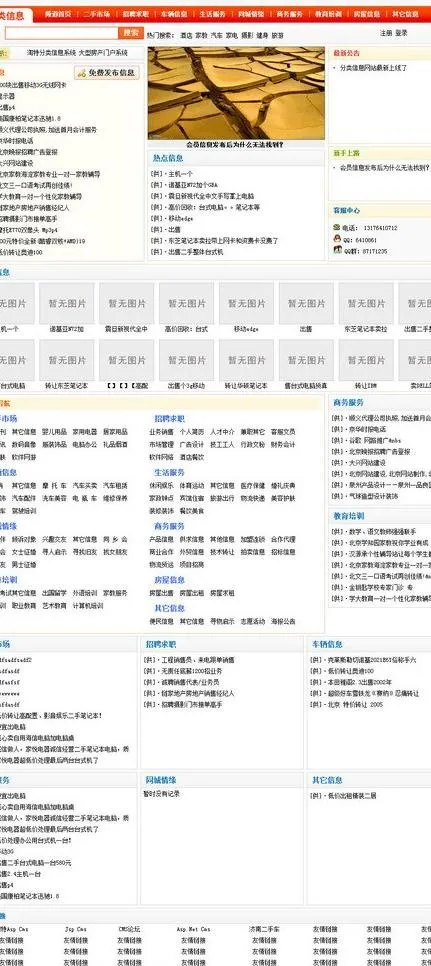Screen dimensions: 431x966
Task: Open 广告设计 under 招聘求职 category
Action: pos(191,444)
